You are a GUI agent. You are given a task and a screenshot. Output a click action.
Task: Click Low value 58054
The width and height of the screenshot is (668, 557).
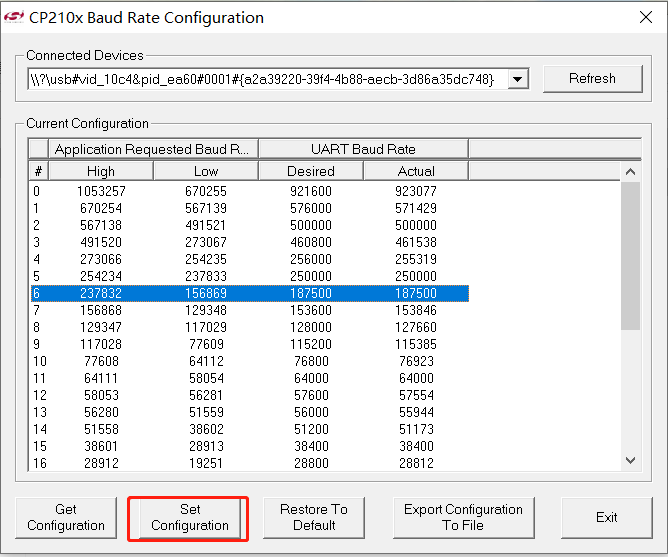pos(206,378)
